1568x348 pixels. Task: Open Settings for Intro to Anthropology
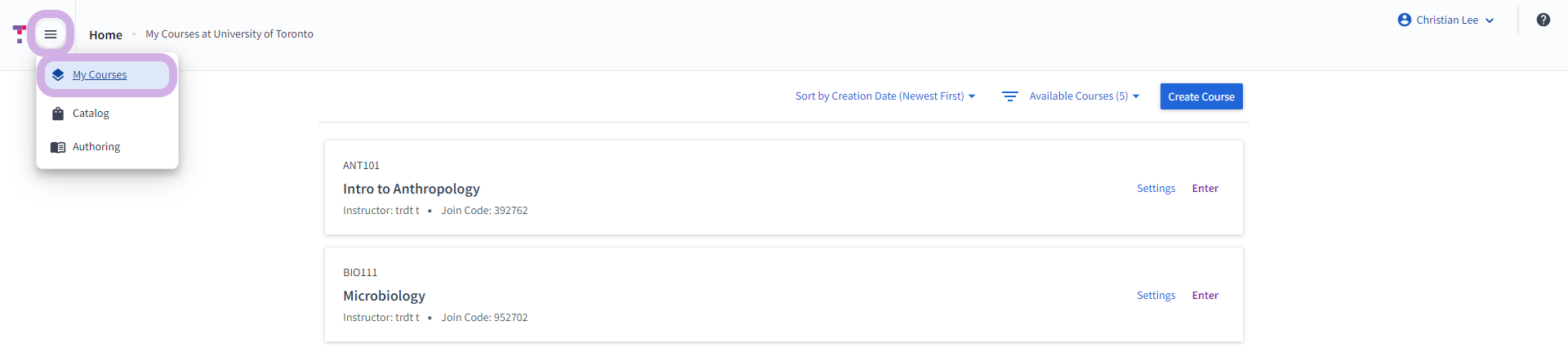[1156, 189]
